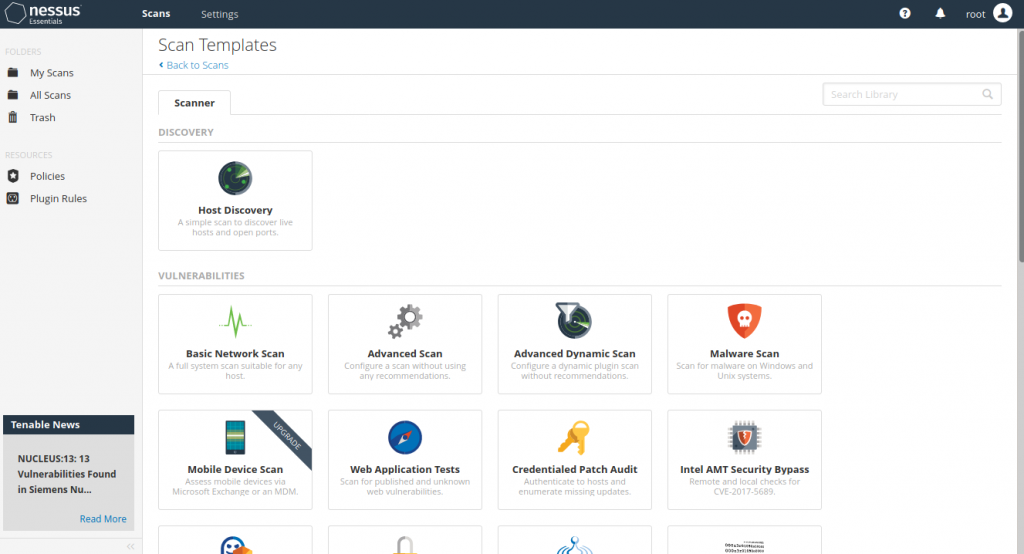Open the All Scans folder
Image resolution: width=1024 pixels, height=554 pixels.
point(50,95)
